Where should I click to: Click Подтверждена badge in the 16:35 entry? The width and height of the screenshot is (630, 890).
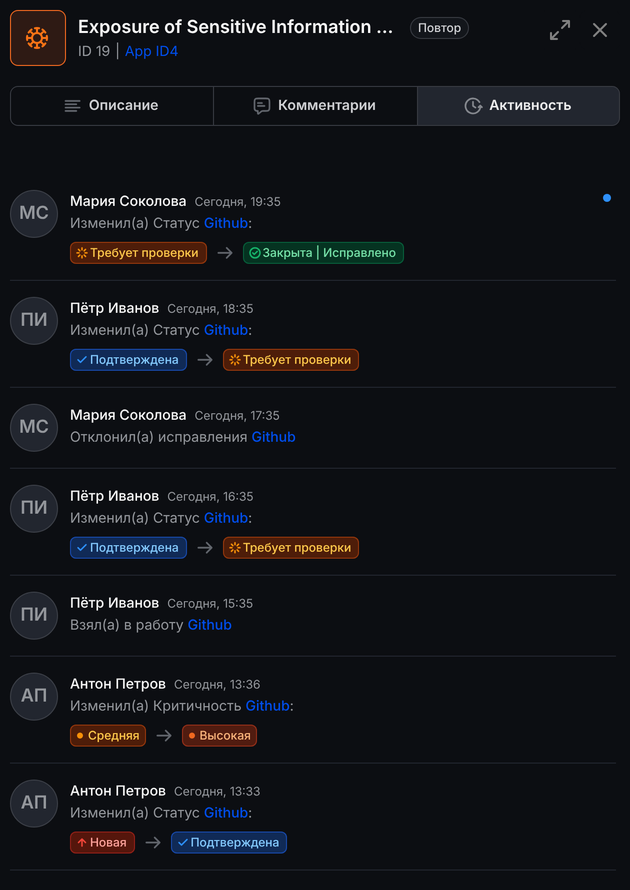click(128, 548)
